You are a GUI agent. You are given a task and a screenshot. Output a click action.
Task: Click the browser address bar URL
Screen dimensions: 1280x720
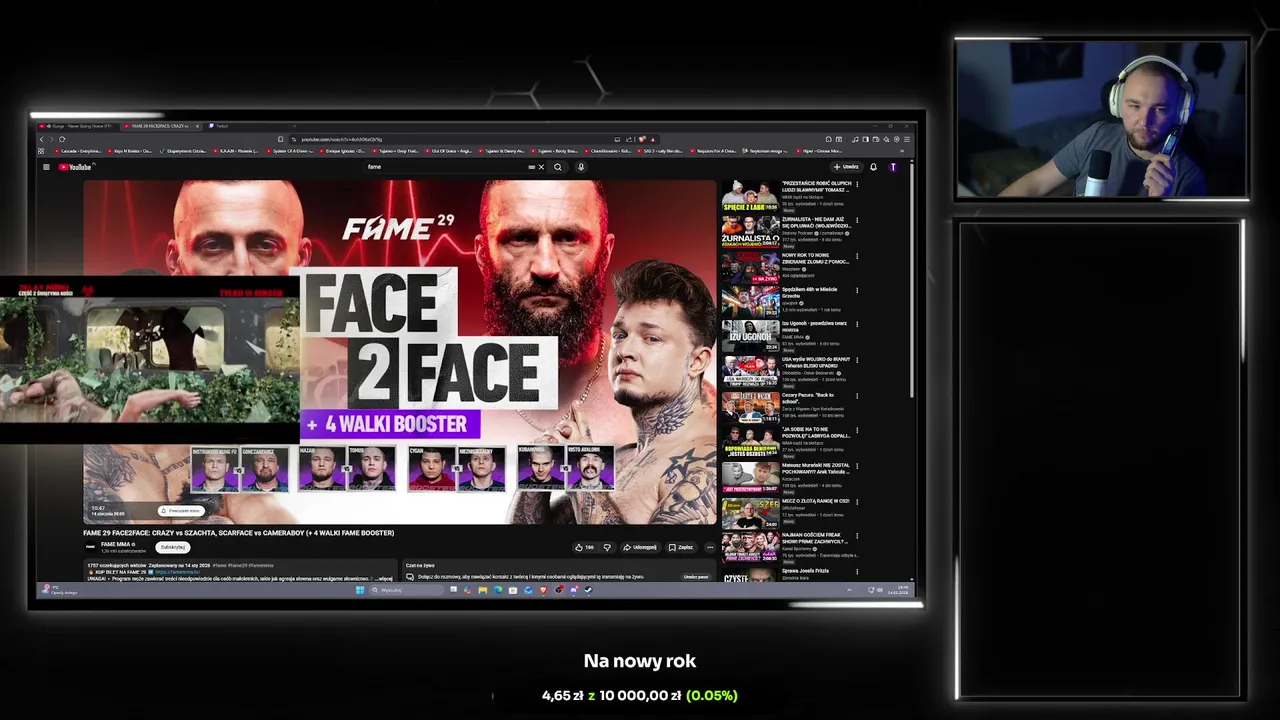pos(341,139)
